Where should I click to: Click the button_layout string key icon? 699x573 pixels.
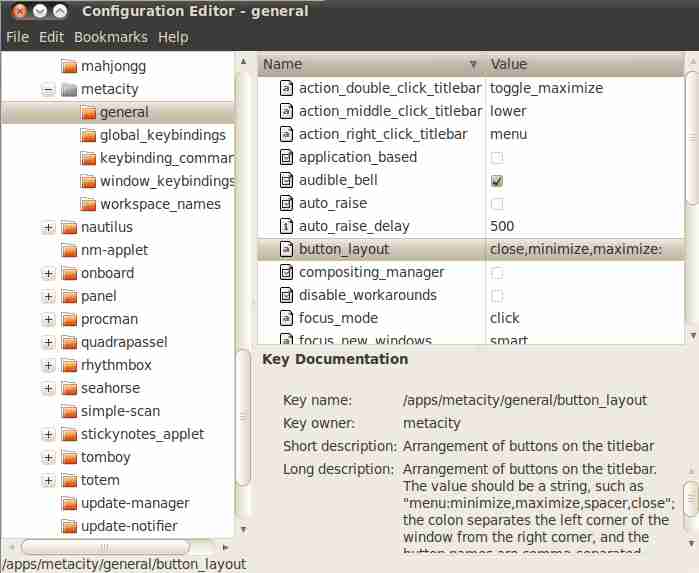(x=286, y=249)
